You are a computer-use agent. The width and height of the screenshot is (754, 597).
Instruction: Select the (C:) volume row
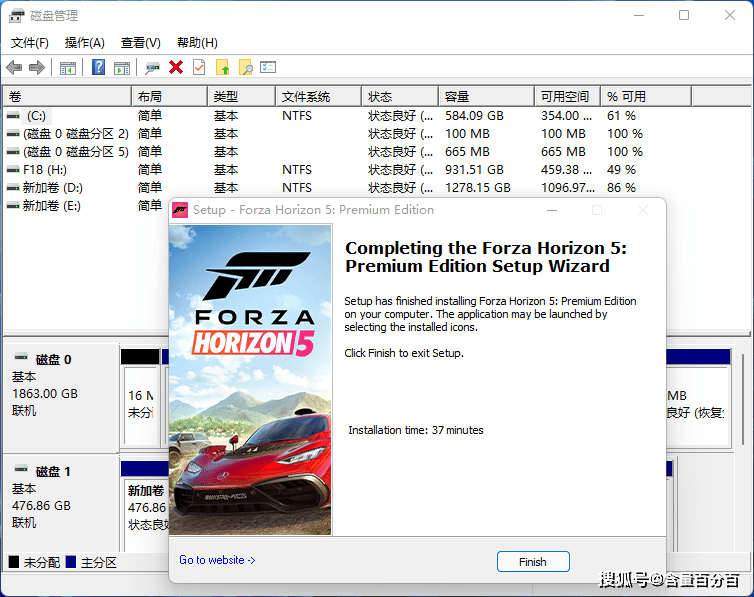tap(36, 116)
